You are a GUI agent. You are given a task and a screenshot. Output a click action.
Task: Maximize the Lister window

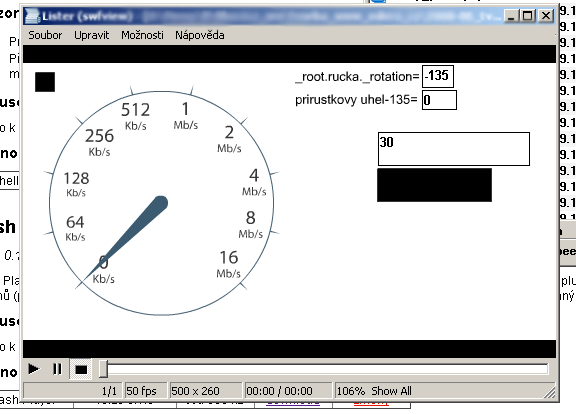coord(528,16)
